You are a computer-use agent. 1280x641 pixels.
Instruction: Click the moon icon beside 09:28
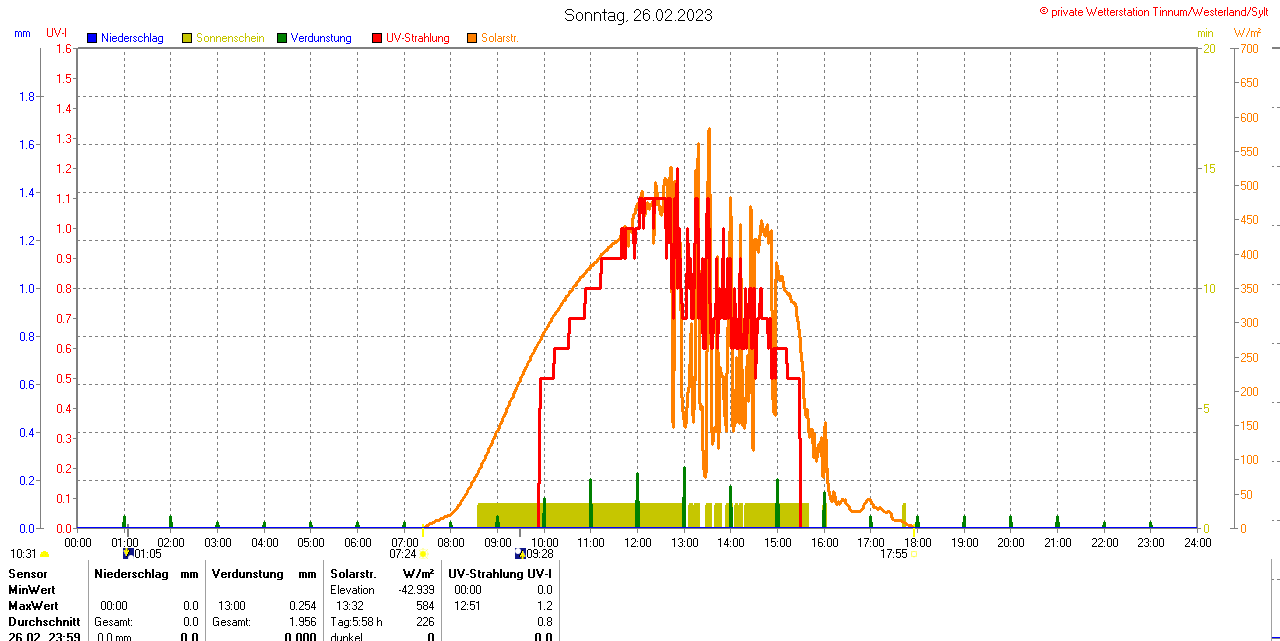(520, 553)
